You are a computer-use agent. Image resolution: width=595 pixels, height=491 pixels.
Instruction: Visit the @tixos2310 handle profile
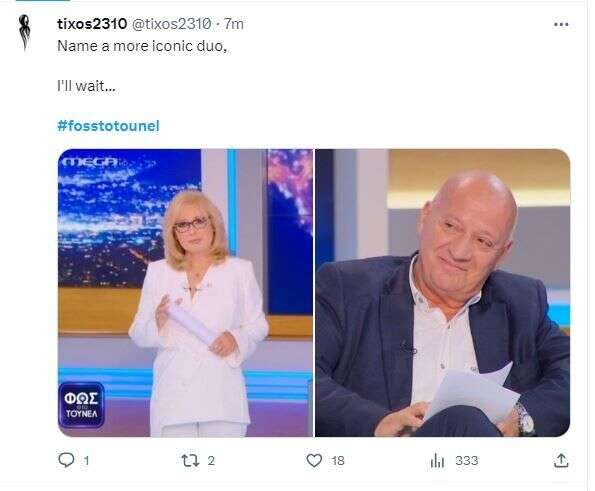click(171, 24)
